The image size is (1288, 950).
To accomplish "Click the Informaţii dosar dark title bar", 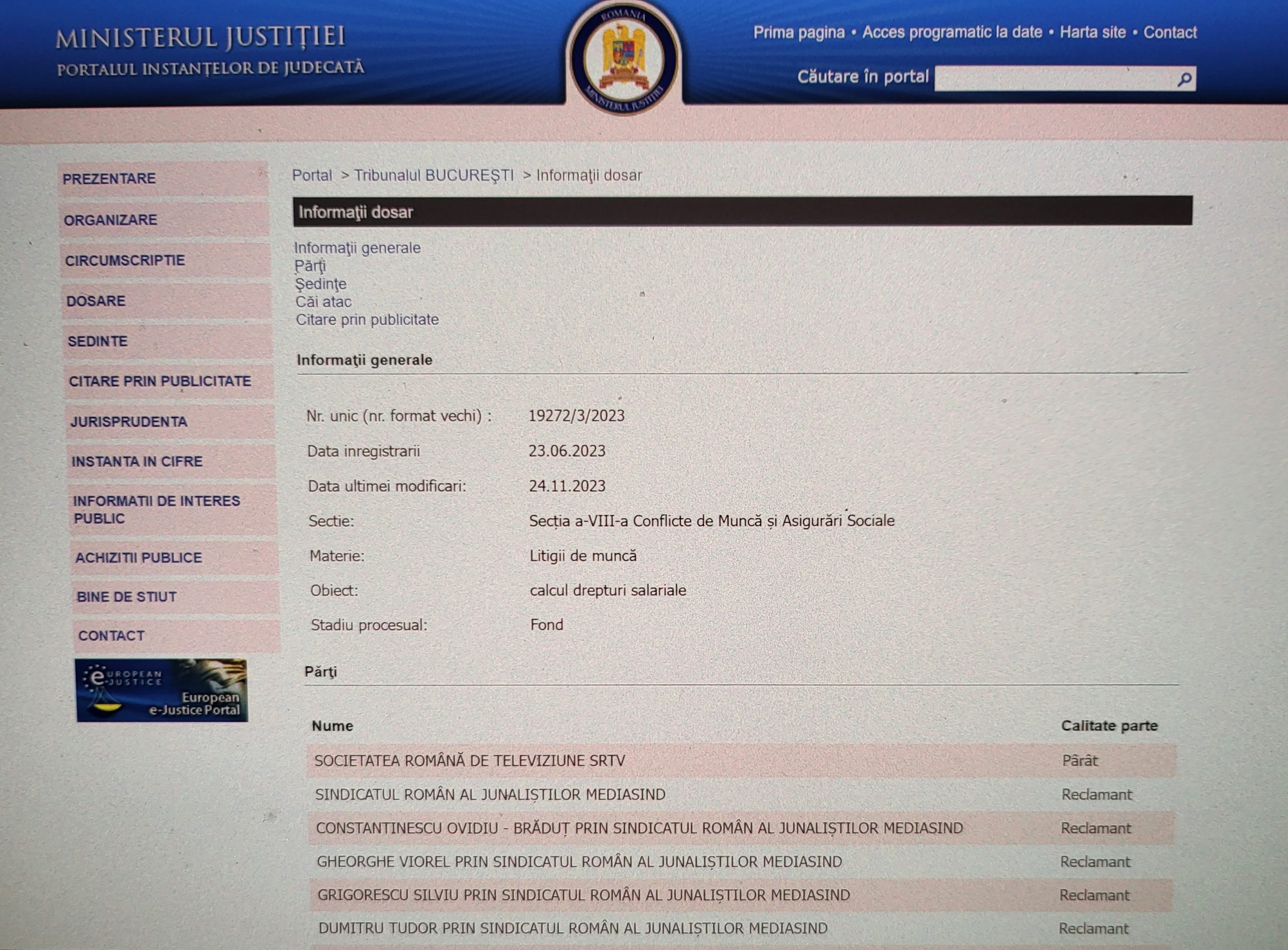I will (742, 211).
